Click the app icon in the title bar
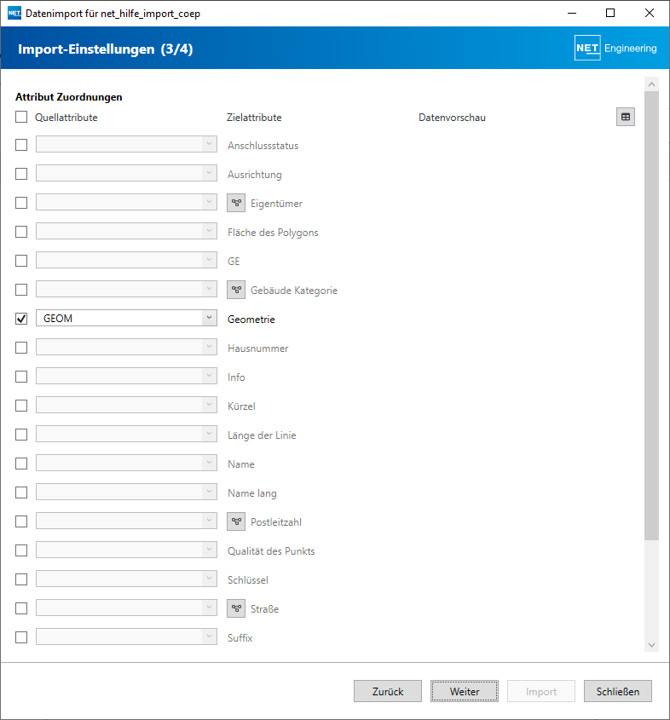670x720 pixels. click(x=14, y=13)
